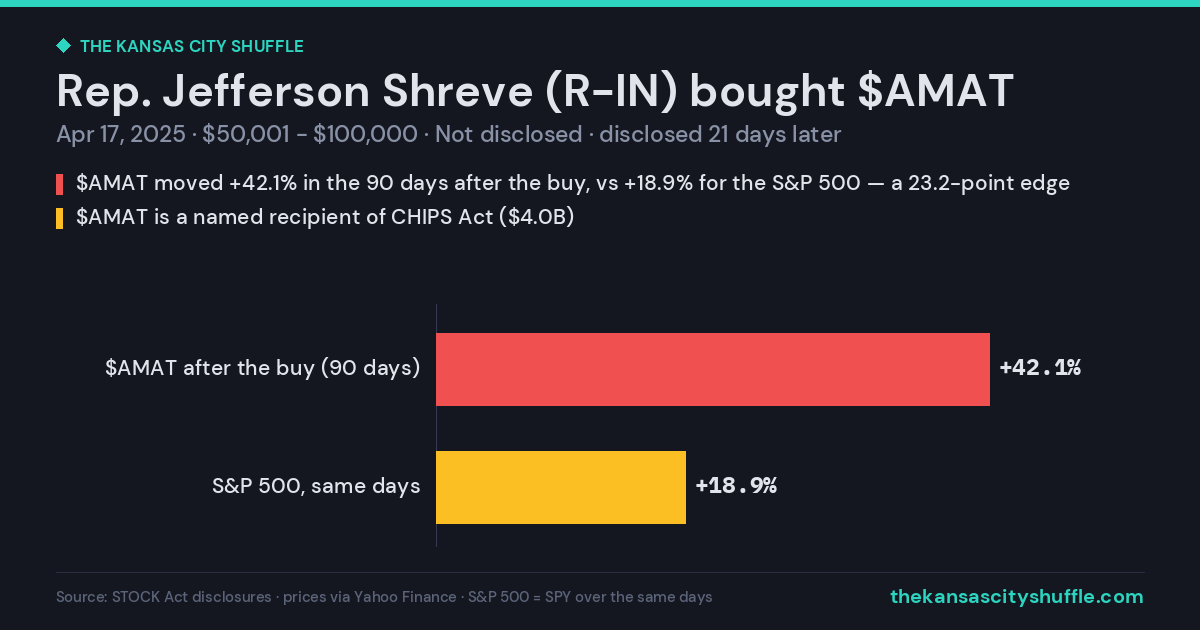1200x630 pixels.
Task: Click THE KANSAS CITY SHUFFLE brand text
Action: pos(191,46)
